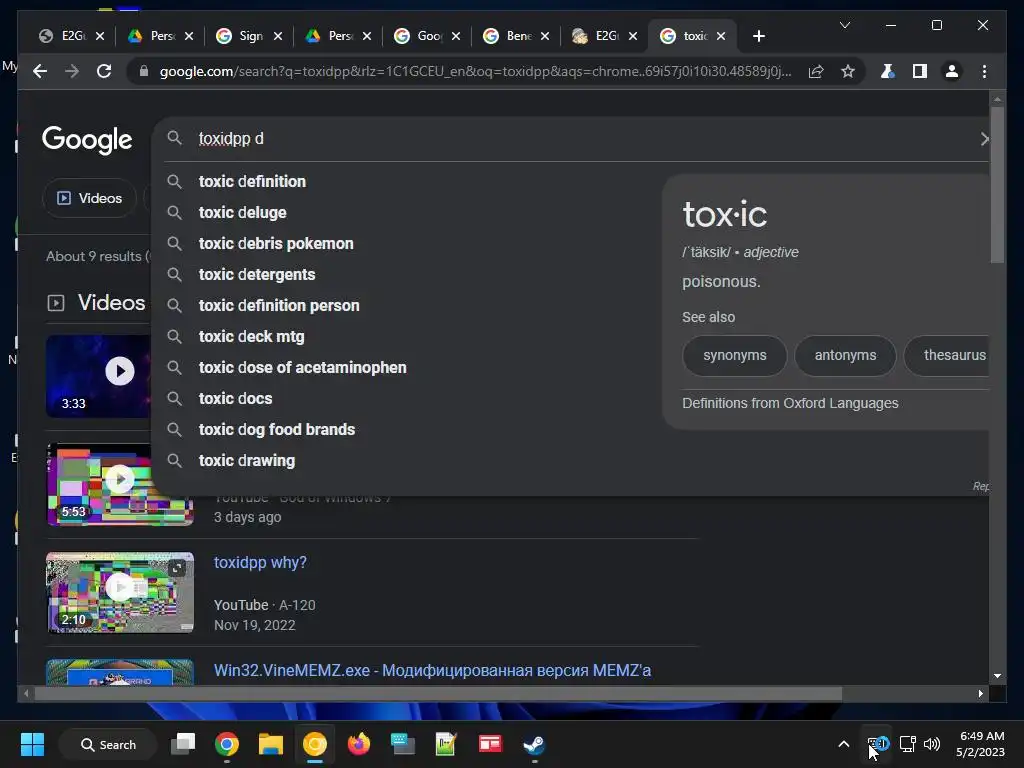Image resolution: width=1024 pixels, height=768 pixels.
Task: Open the network status tray icon
Action: click(907, 744)
